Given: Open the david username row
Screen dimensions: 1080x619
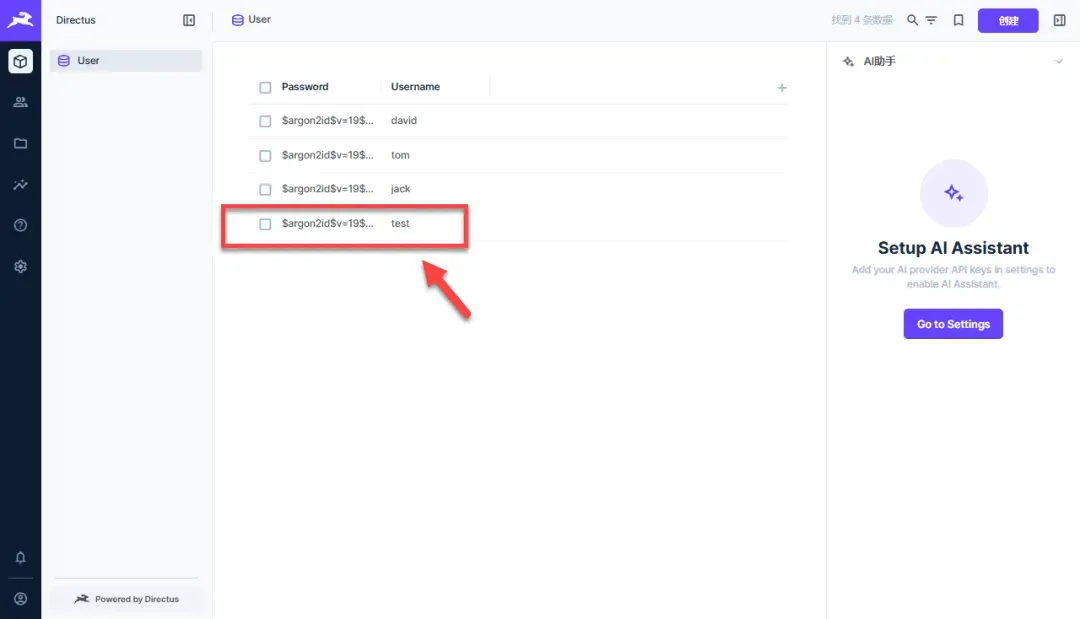Looking at the screenshot, I should tap(404, 120).
